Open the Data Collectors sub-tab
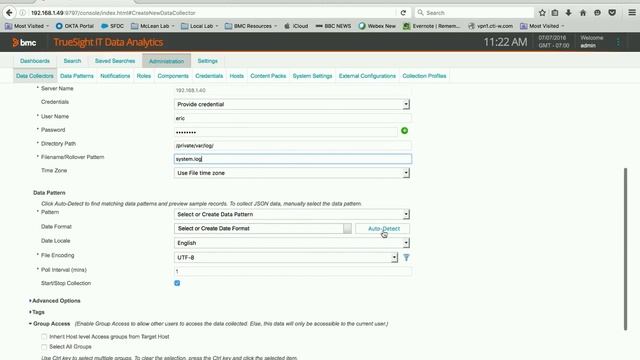The width and height of the screenshot is (640, 360). (35, 76)
